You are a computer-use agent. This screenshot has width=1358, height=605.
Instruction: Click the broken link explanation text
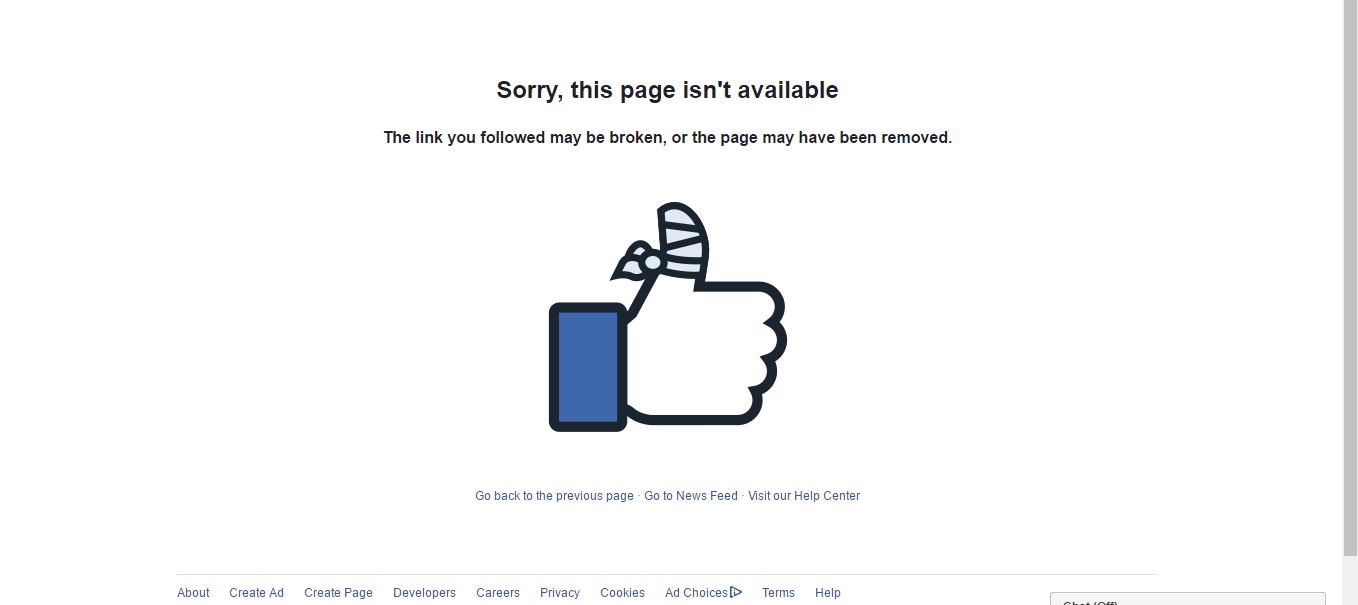pos(668,138)
